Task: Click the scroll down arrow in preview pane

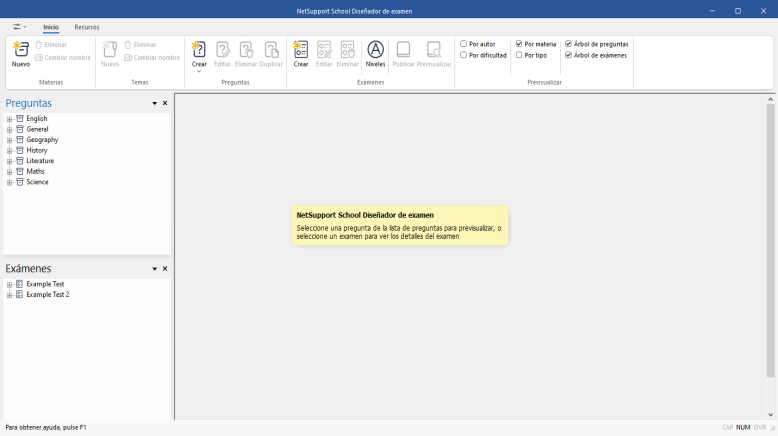Action: pyautogui.click(x=770, y=415)
